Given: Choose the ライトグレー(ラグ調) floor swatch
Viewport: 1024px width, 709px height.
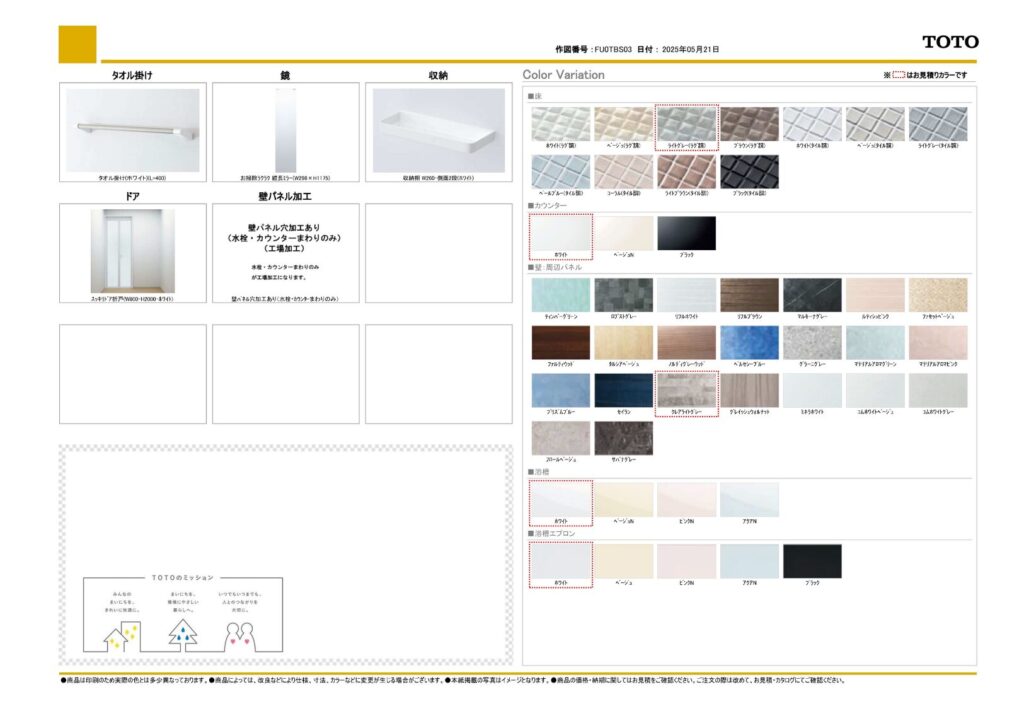Looking at the screenshot, I should [x=686, y=124].
